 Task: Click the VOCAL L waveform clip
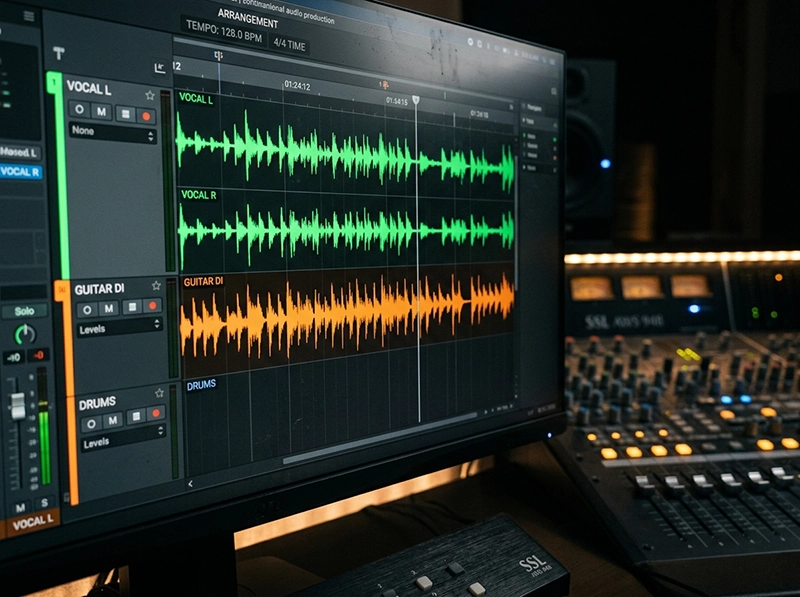(x=345, y=146)
